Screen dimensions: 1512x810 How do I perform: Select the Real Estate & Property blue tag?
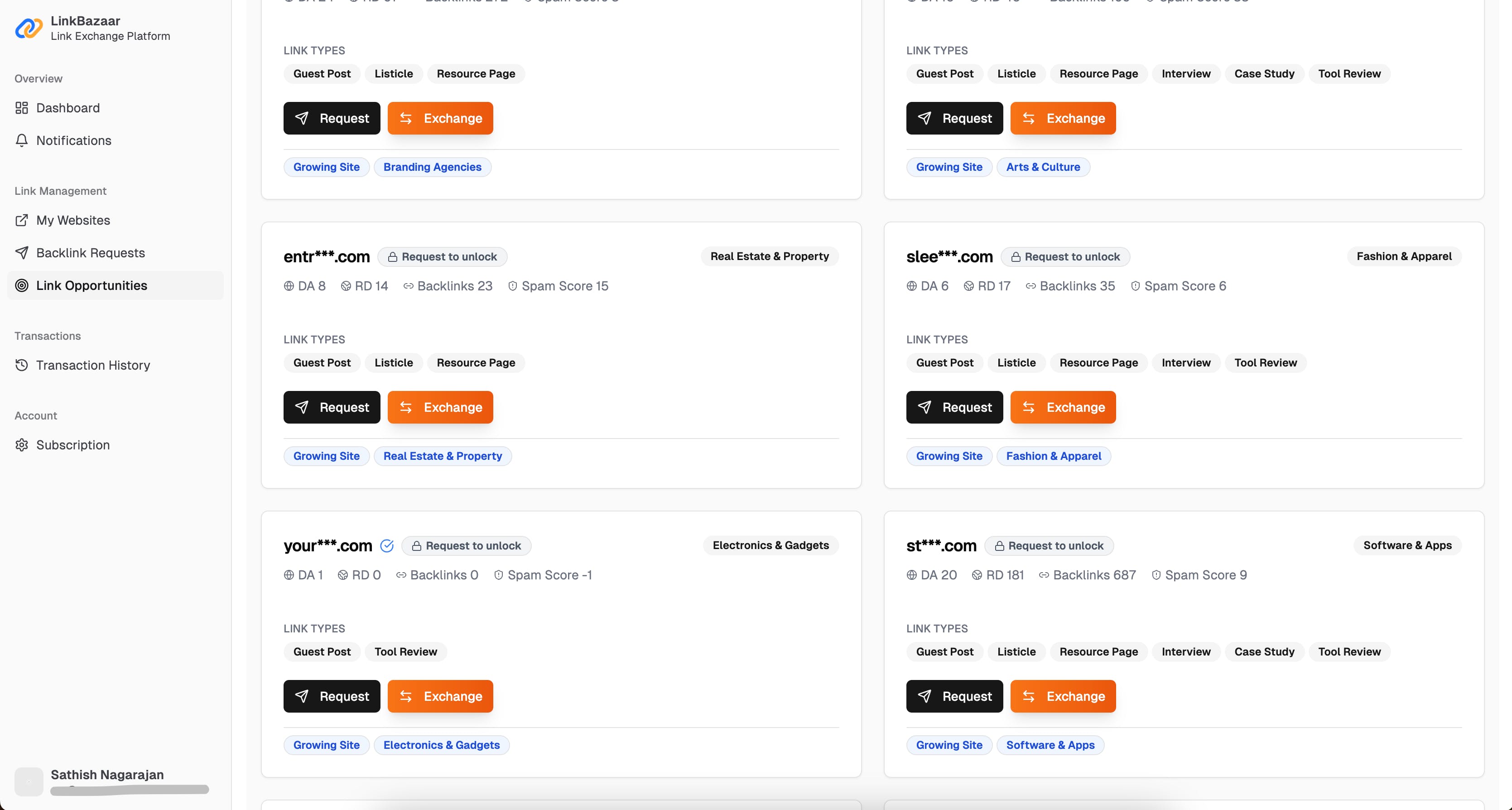(443, 456)
